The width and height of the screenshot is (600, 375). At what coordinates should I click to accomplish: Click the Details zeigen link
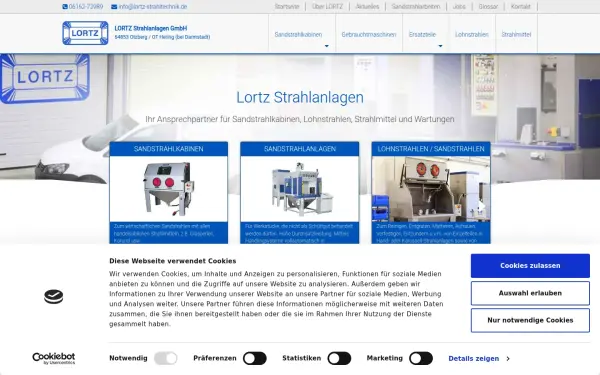pyautogui.click(x=474, y=359)
